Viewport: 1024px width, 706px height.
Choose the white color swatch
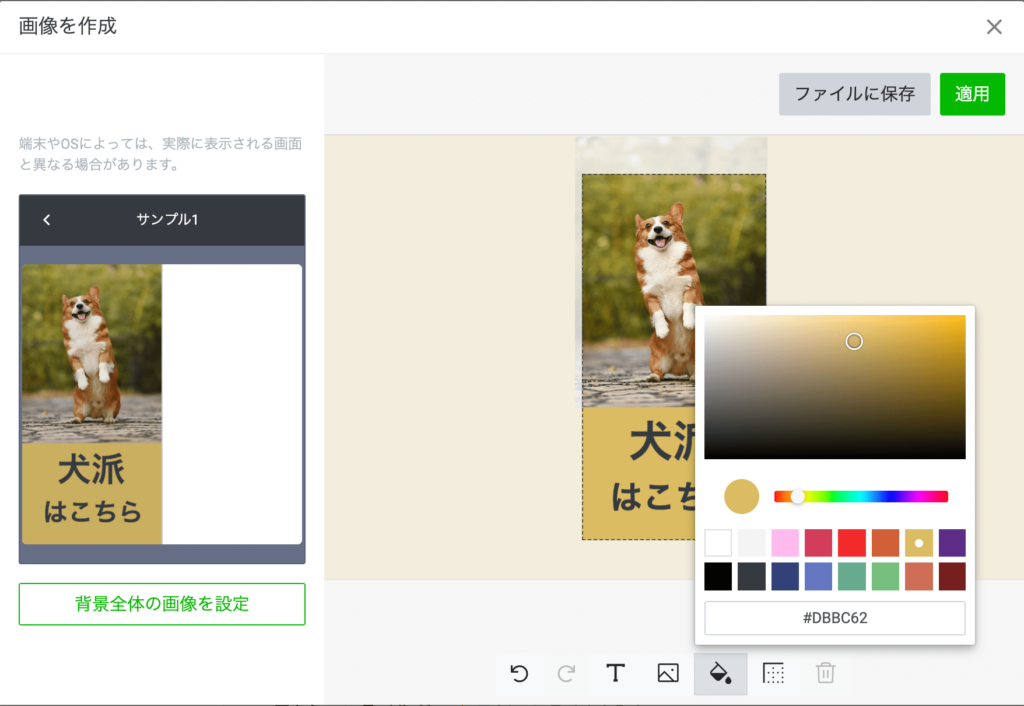pyautogui.click(x=718, y=543)
